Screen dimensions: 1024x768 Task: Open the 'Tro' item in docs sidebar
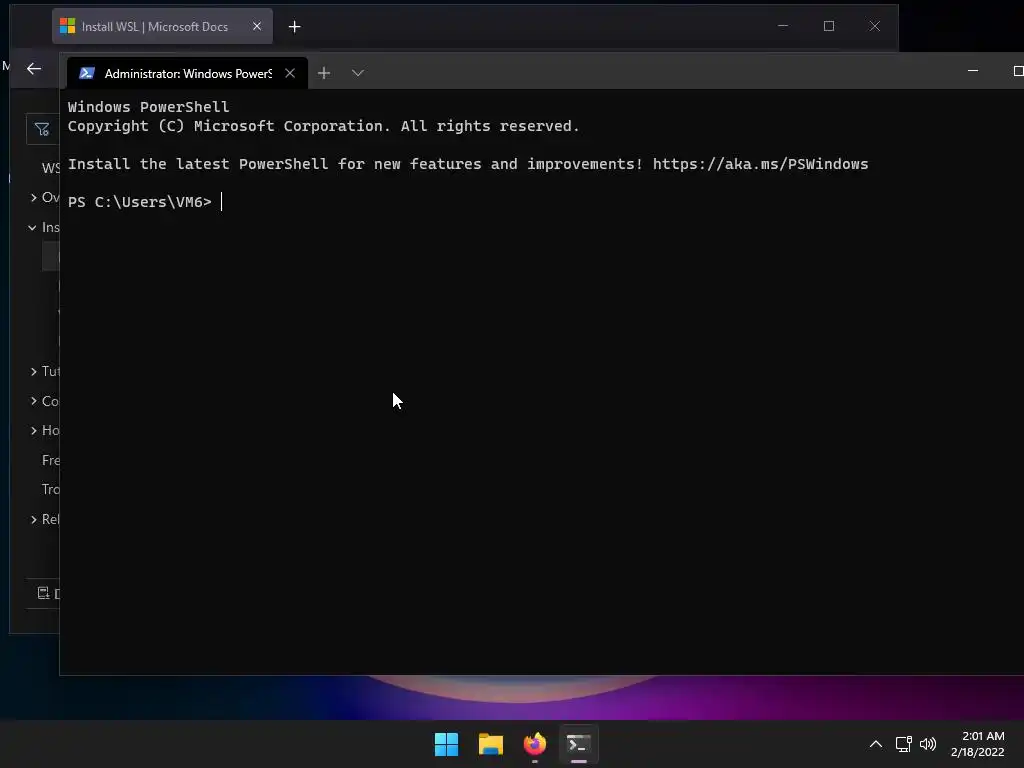click(x=50, y=489)
